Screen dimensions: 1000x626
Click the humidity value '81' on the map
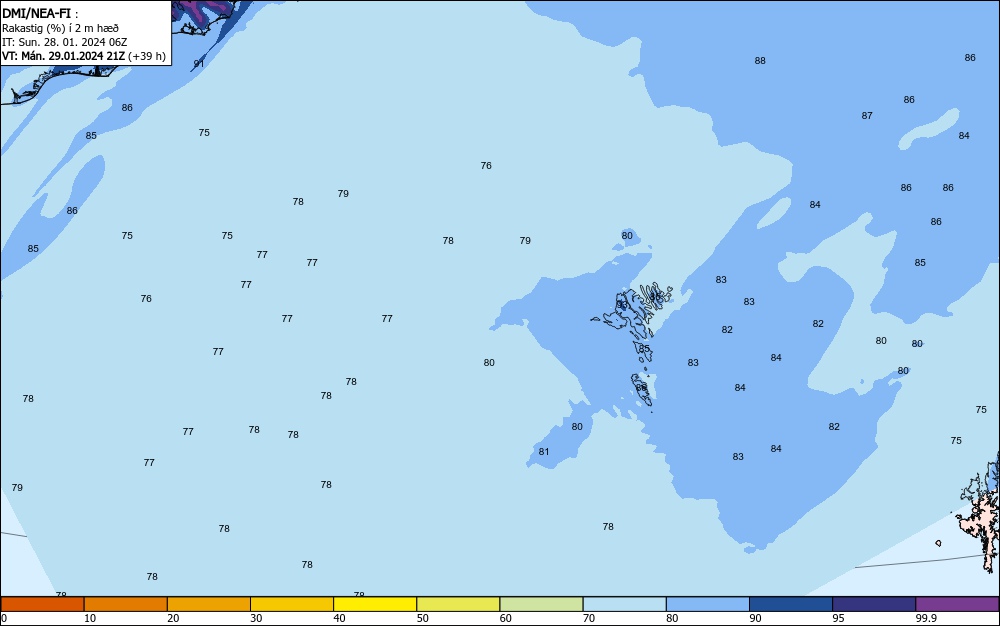[x=543, y=451]
